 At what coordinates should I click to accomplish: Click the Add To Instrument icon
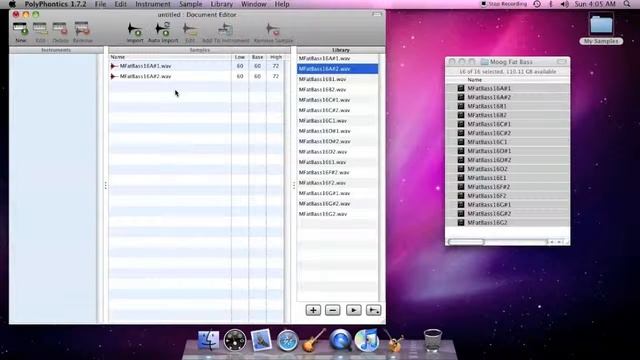[225, 29]
